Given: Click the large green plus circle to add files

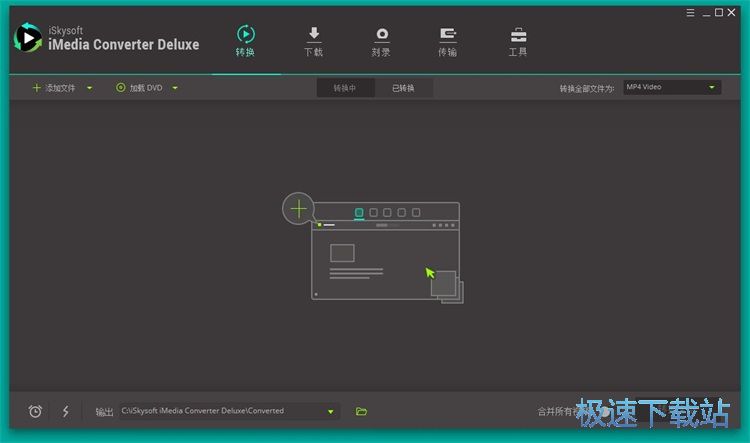Looking at the screenshot, I should click(x=298, y=209).
